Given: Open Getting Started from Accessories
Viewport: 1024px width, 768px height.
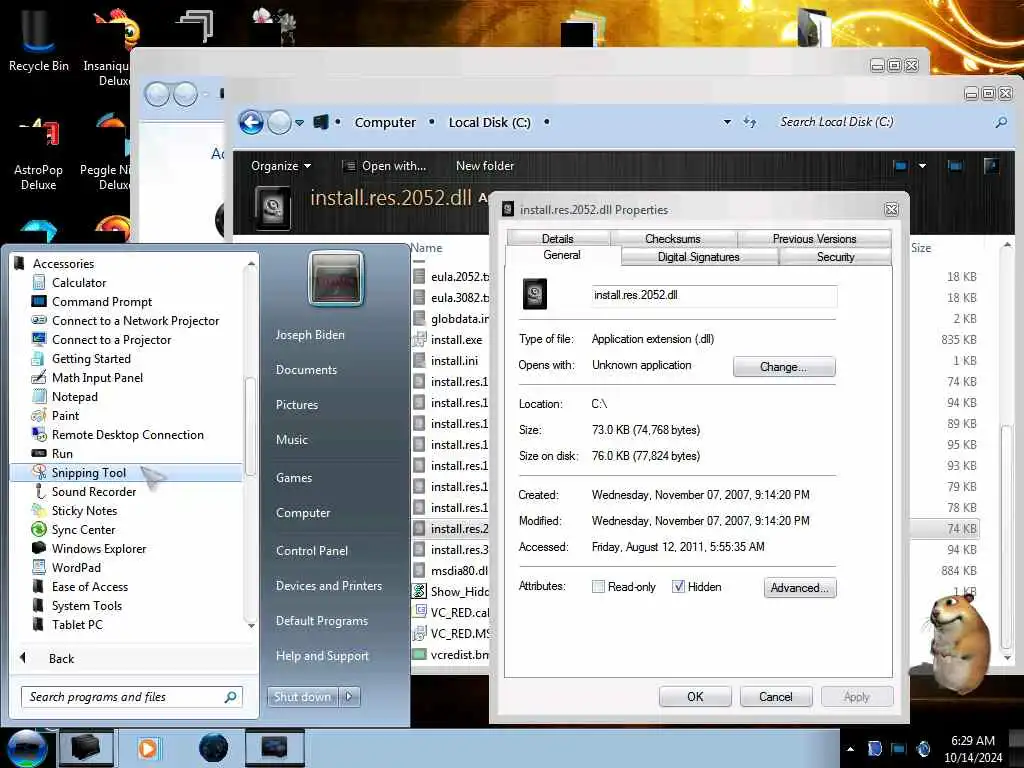Looking at the screenshot, I should coord(91,359).
